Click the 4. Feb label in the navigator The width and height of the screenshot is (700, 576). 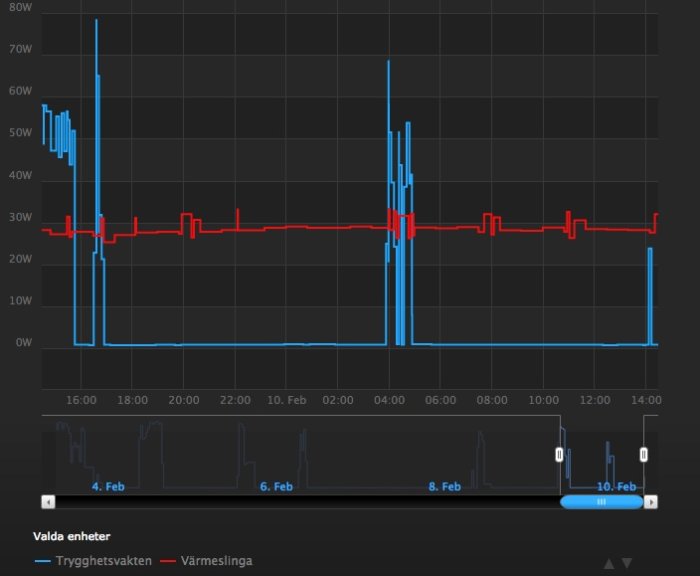(108, 486)
